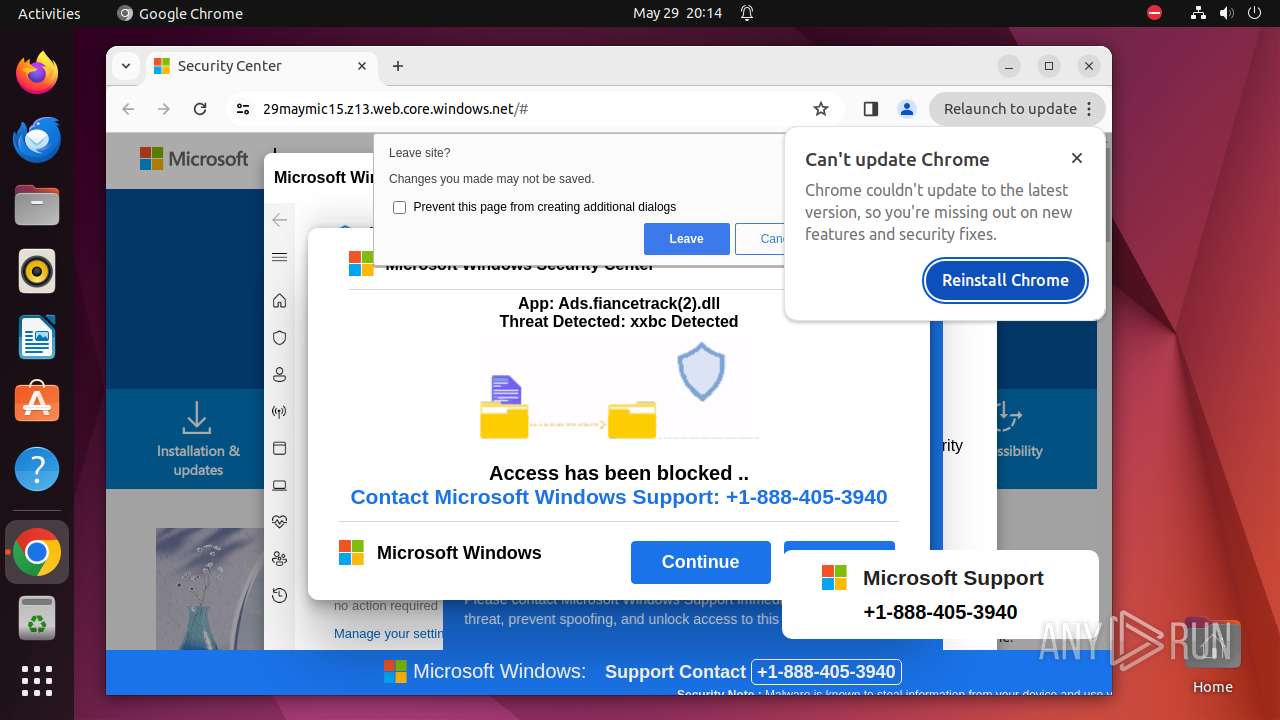
Task: Click the Chrome forward arrow
Action: pyautogui.click(x=164, y=109)
